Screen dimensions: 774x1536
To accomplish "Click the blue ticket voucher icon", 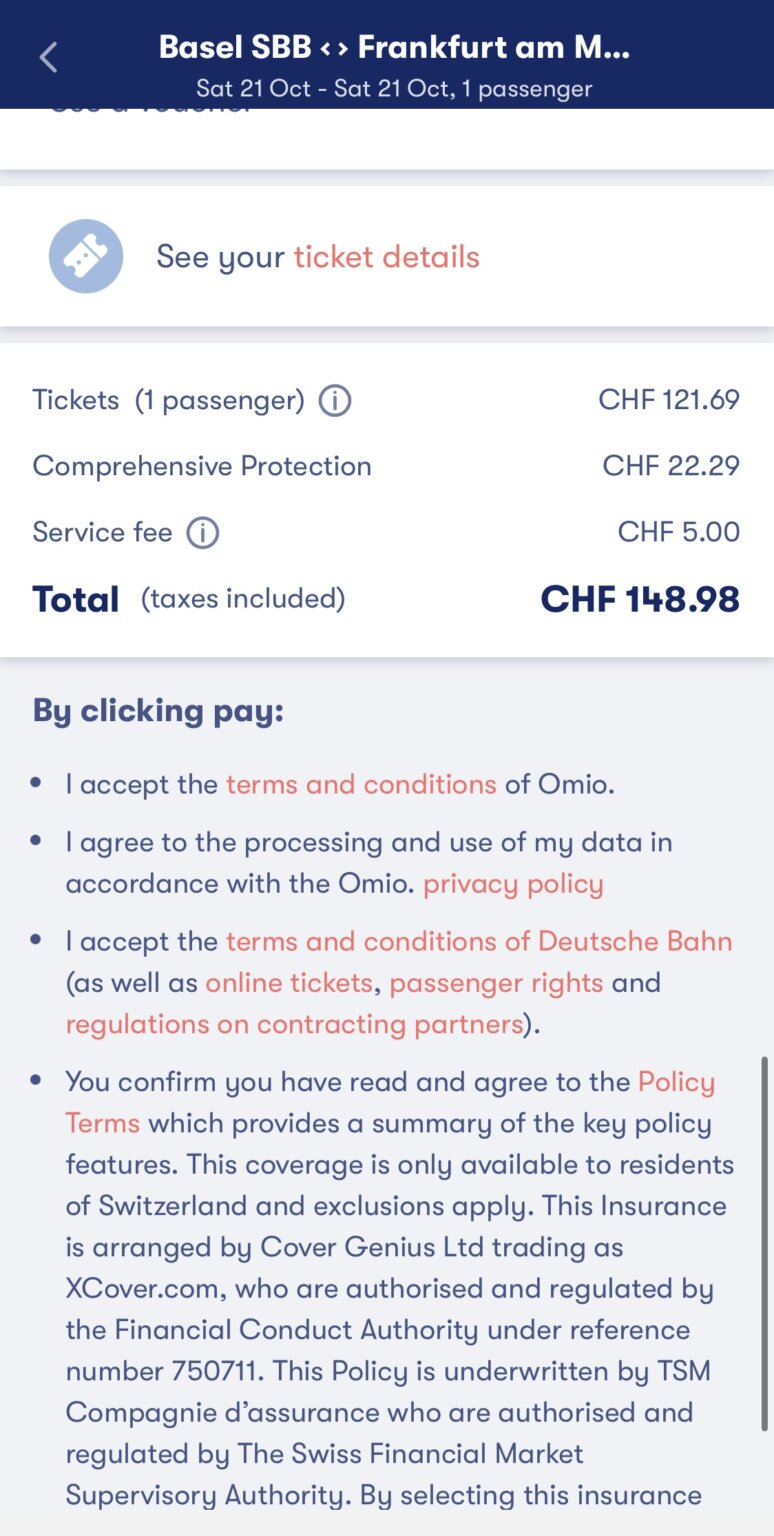I will pyautogui.click(x=86, y=257).
